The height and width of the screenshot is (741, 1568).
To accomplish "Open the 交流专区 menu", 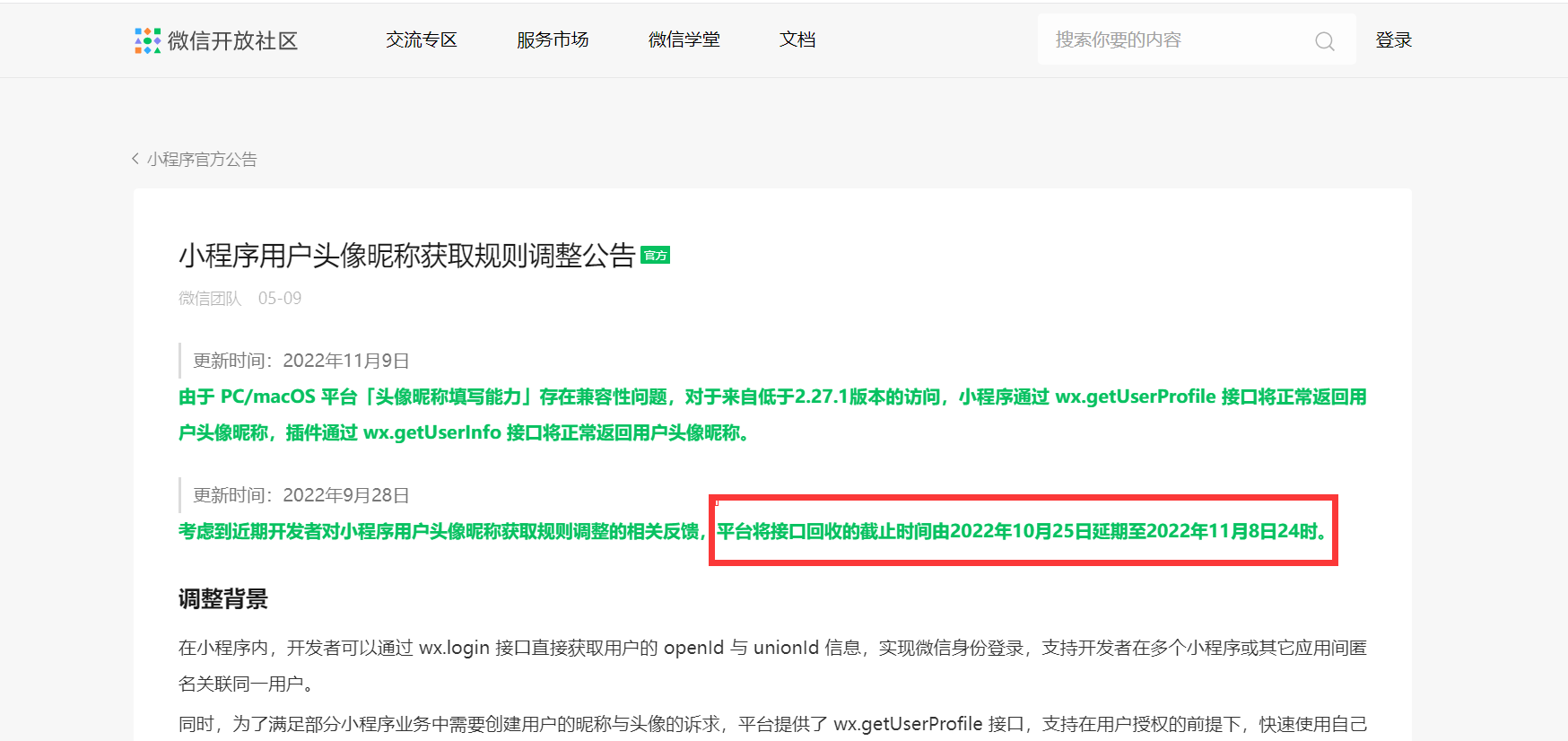I will [x=422, y=39].
